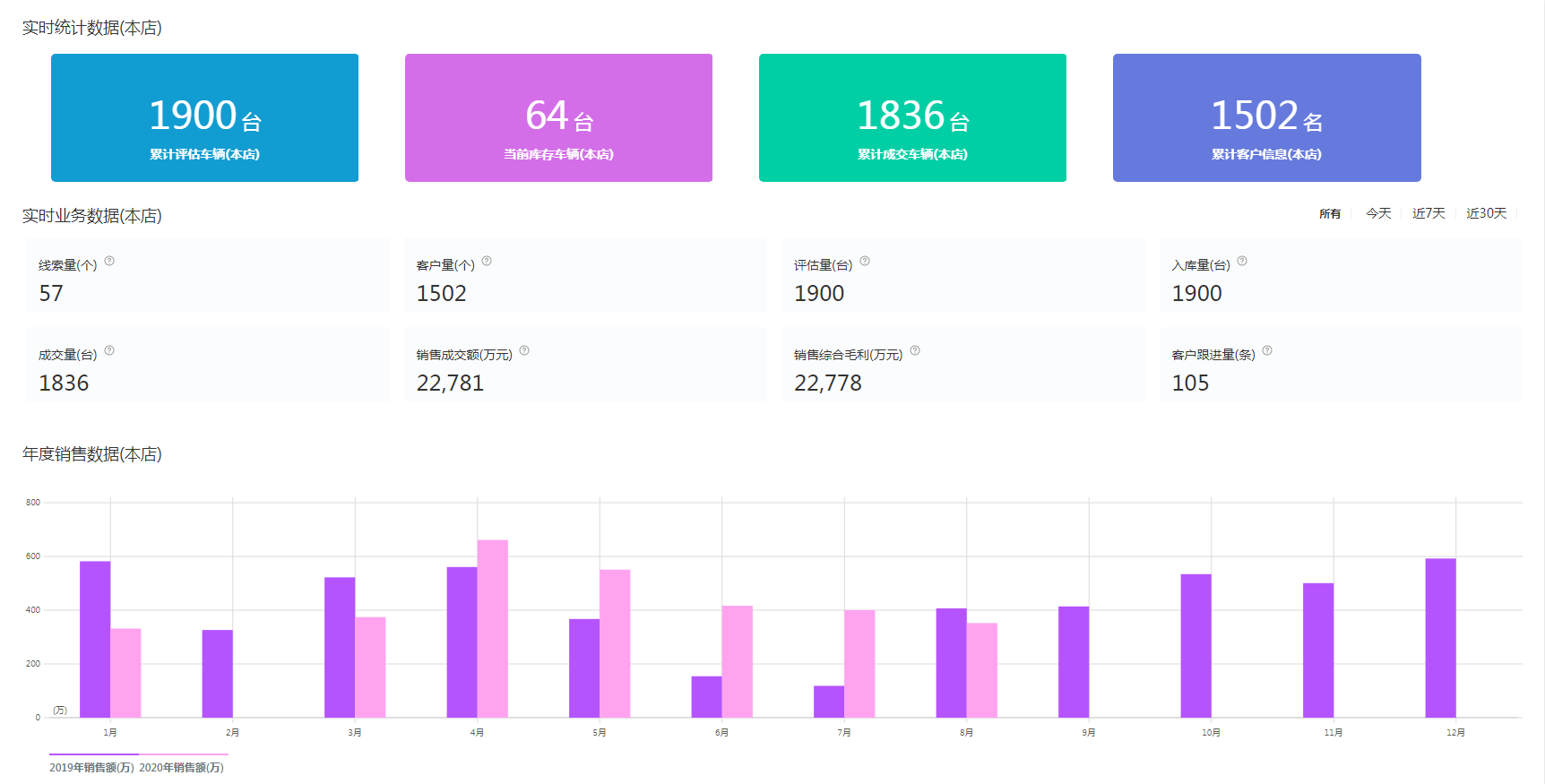Screen dimensions: 1545x784
Task: Click the 9月 x-axis label
Action: tap(1089, 733)
